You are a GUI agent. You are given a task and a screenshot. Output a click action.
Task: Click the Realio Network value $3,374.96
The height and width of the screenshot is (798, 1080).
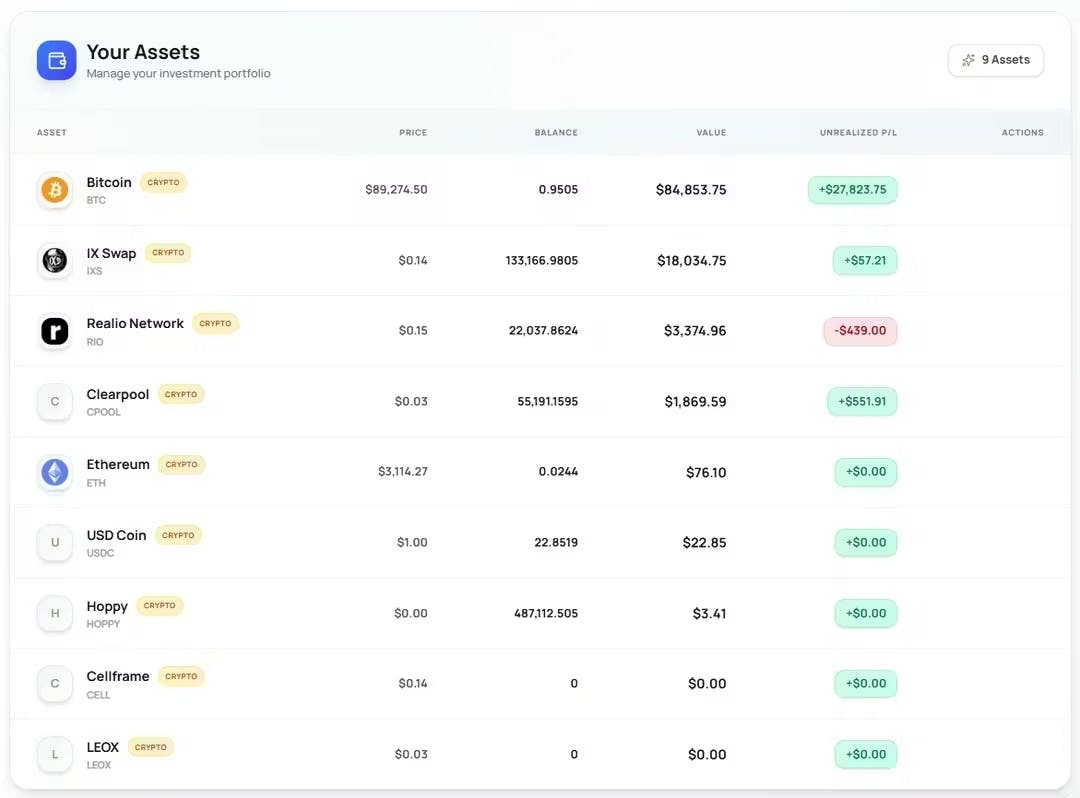tap(695, 331)
